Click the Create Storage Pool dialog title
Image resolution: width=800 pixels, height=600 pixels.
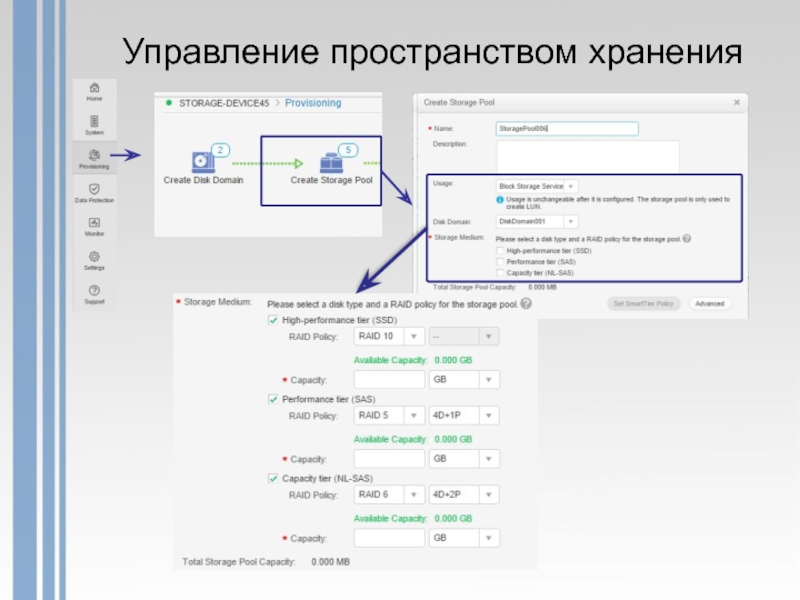(459, 103)
